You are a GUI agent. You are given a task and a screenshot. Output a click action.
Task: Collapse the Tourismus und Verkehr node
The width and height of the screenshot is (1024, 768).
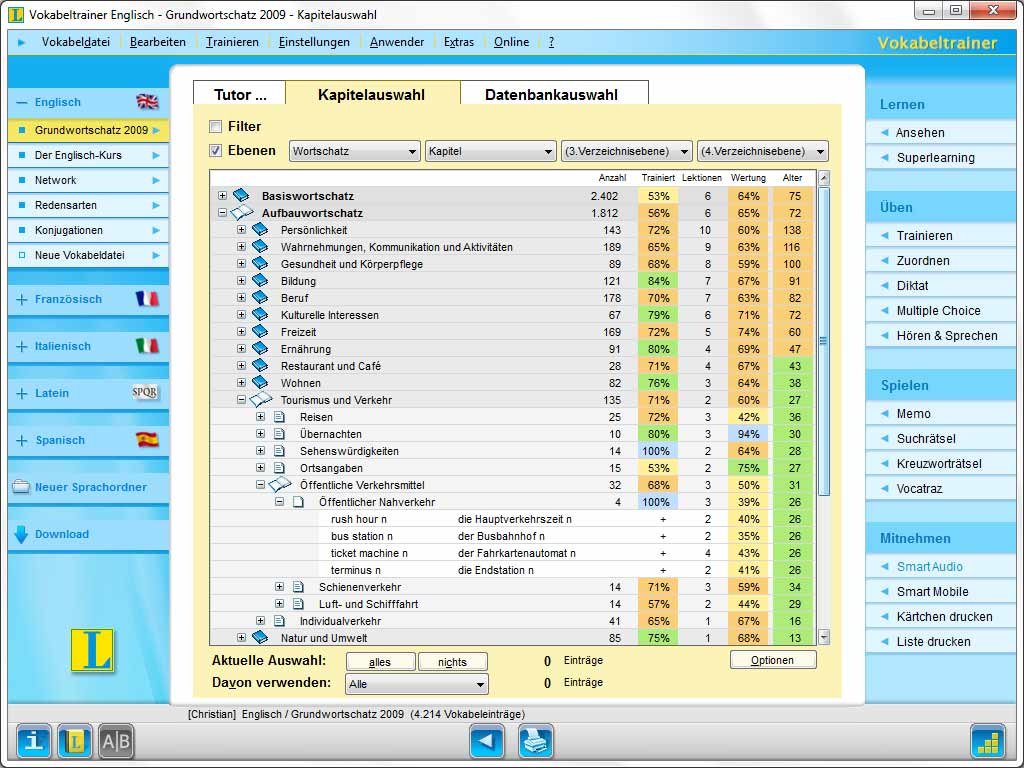[241, 399]
